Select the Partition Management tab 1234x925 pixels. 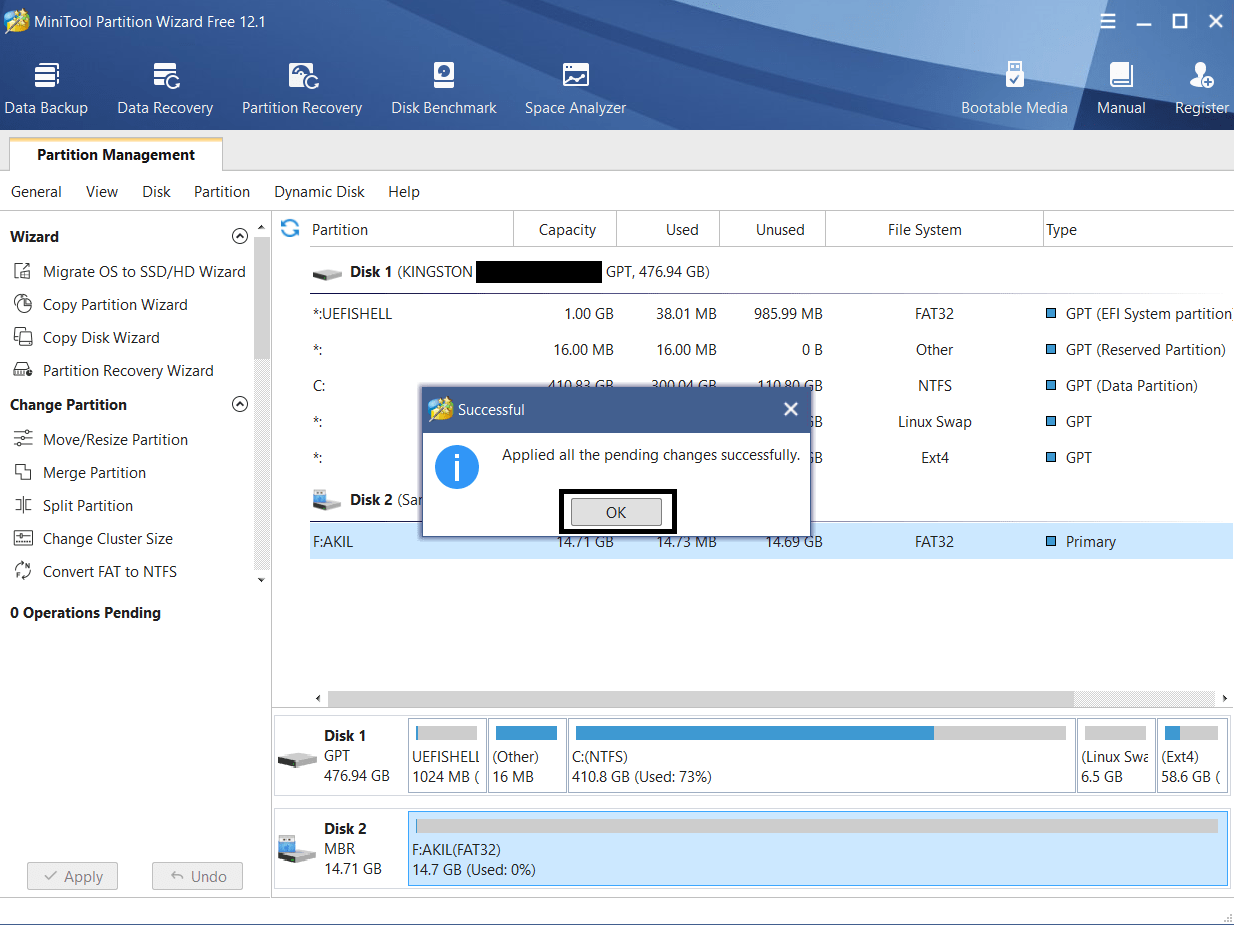(x=116, y=155)
